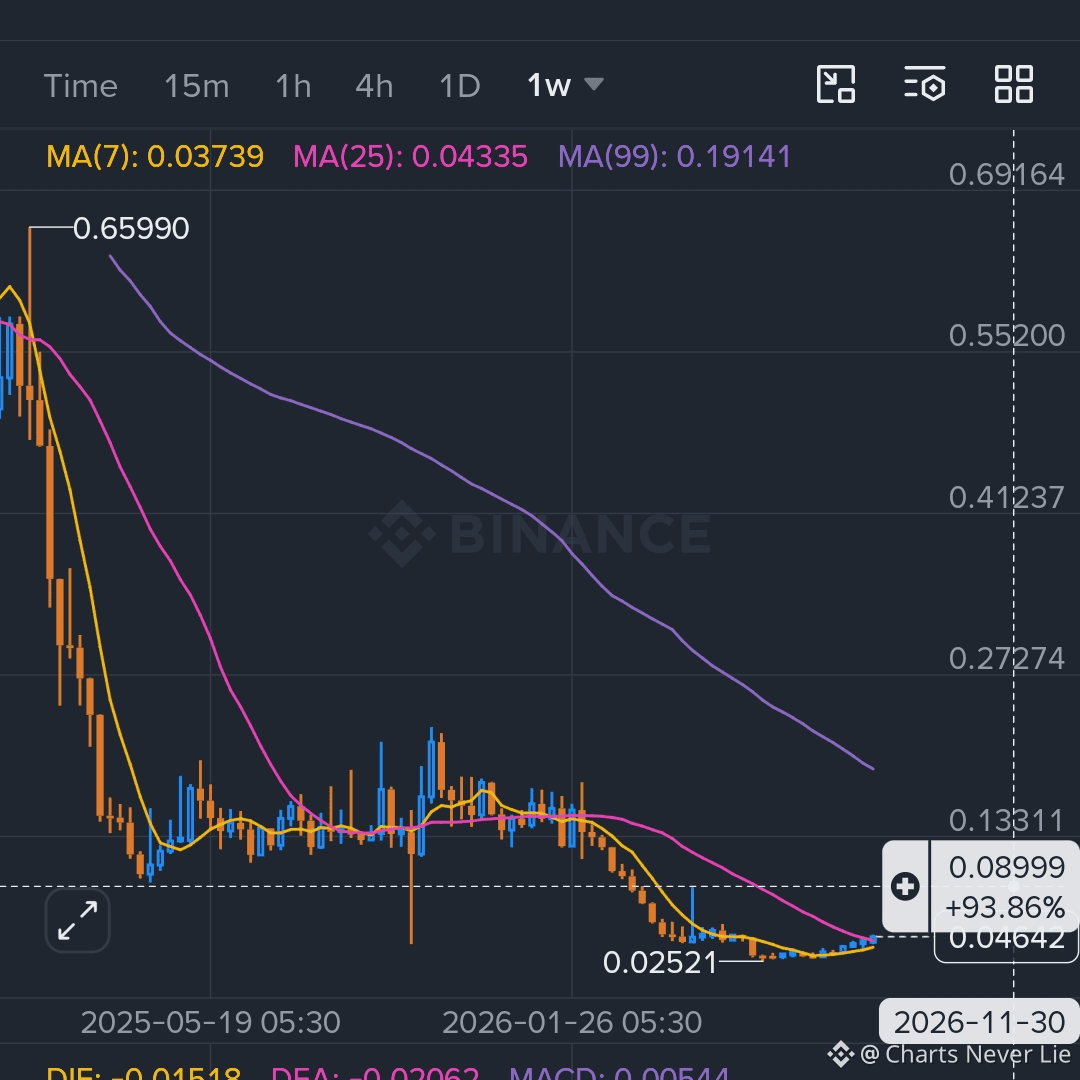Tap the 0.65990 high price label

tap(131, 229)
